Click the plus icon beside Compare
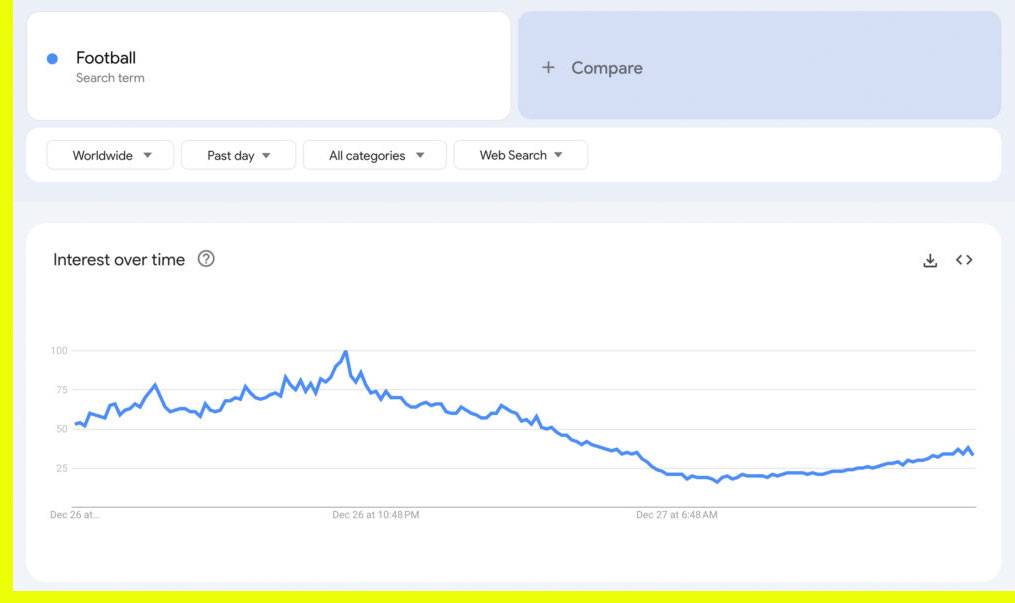This screenshot has height=603, width=1015. point(548,68)
